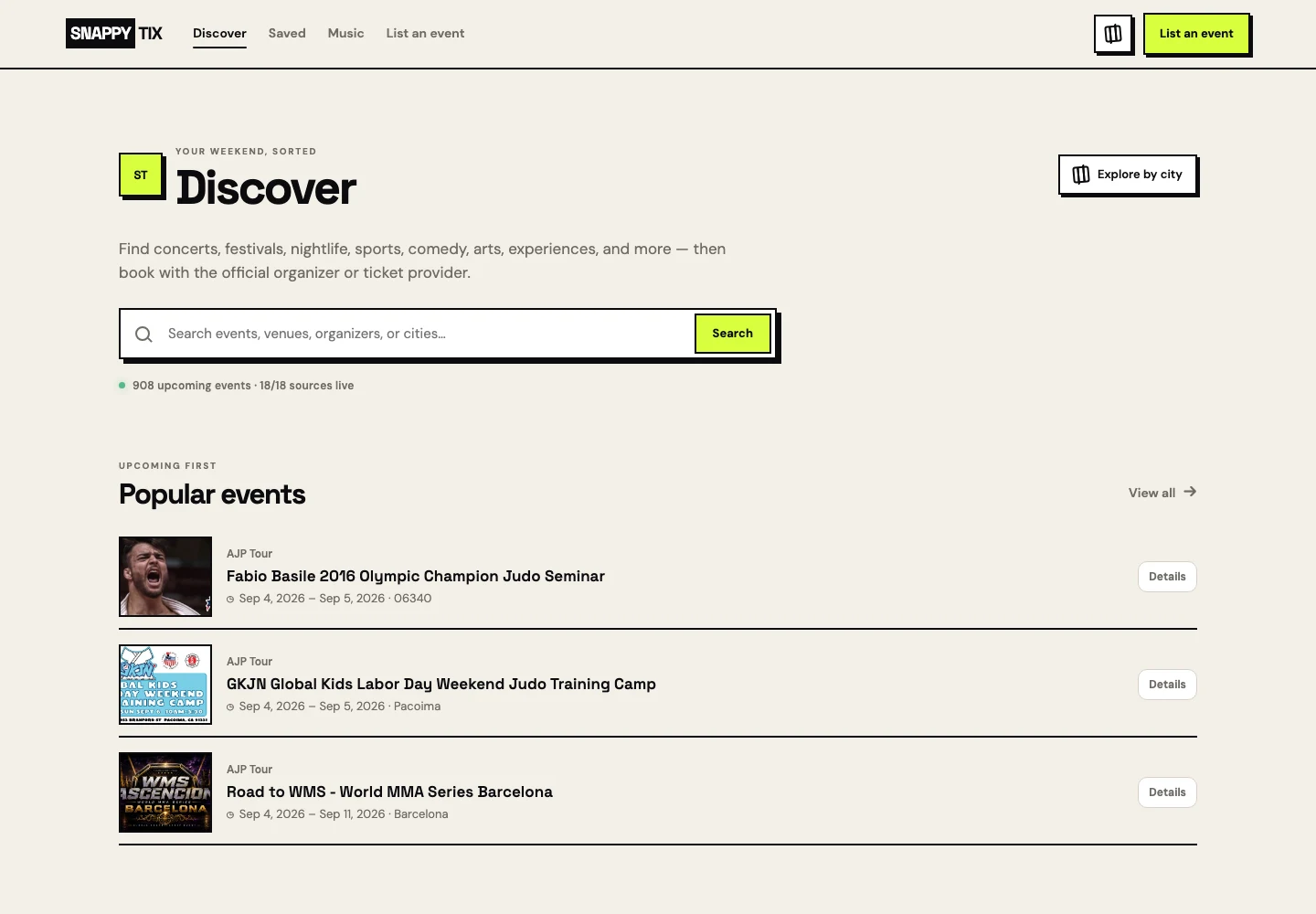Click the green List an event button
Viewport: 1316px width, 914px height.
[1196, 34]
